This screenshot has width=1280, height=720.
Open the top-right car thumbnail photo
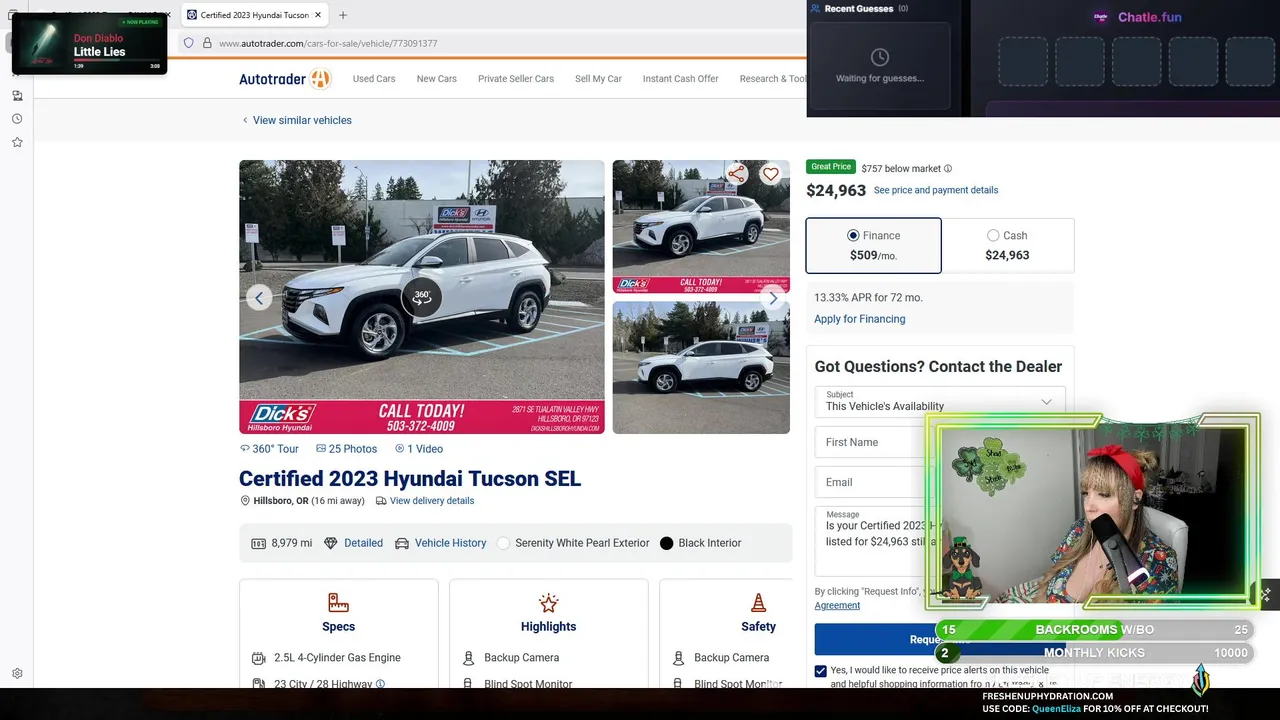pyautogui.click(x=701, y=226)
